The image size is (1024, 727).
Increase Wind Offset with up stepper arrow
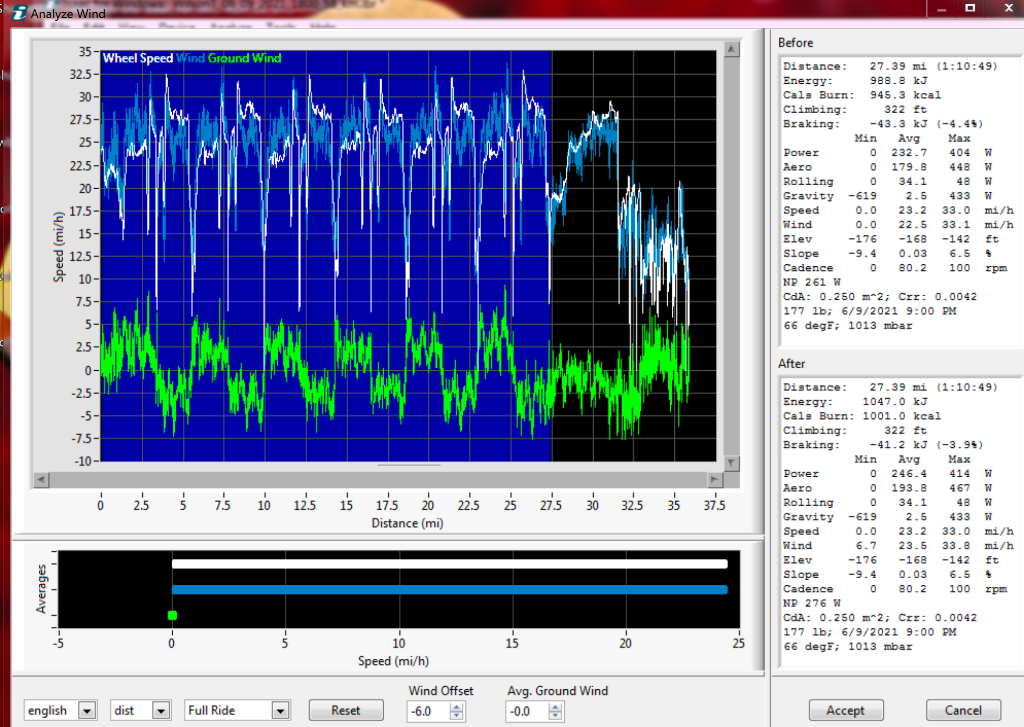point(456,707)
